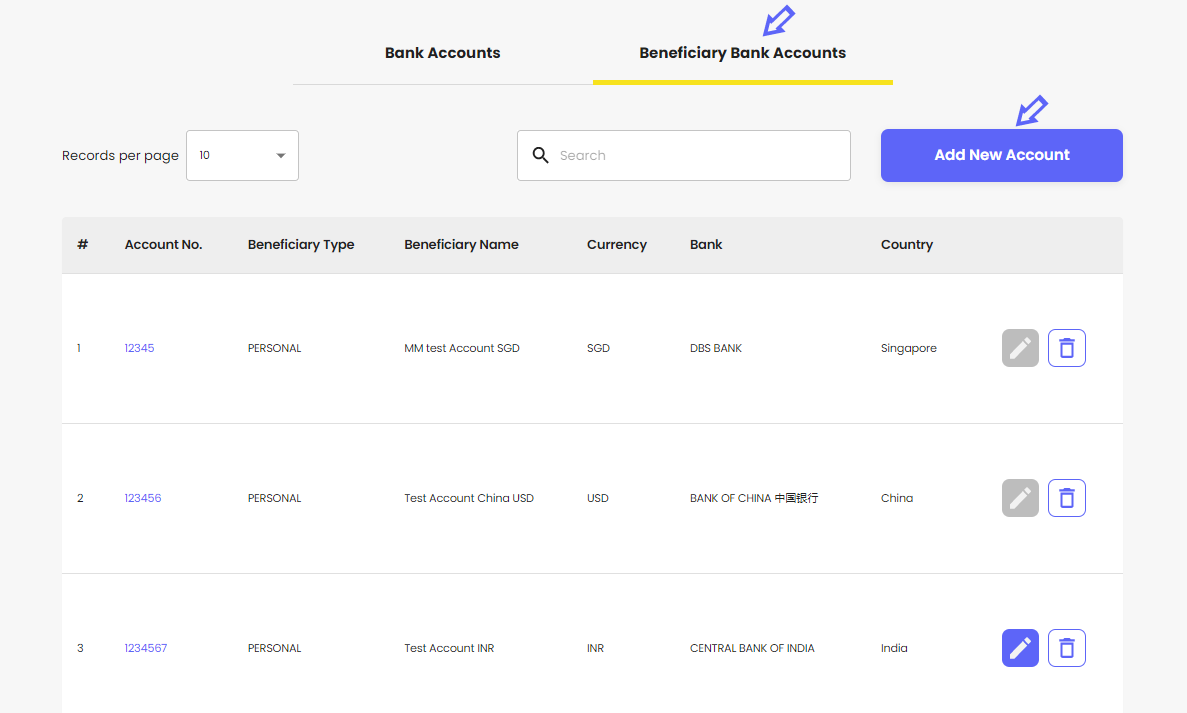Delete the Central Bank of India account
This screenshot has width=1187, height=713.
[x=1066, y=647]
